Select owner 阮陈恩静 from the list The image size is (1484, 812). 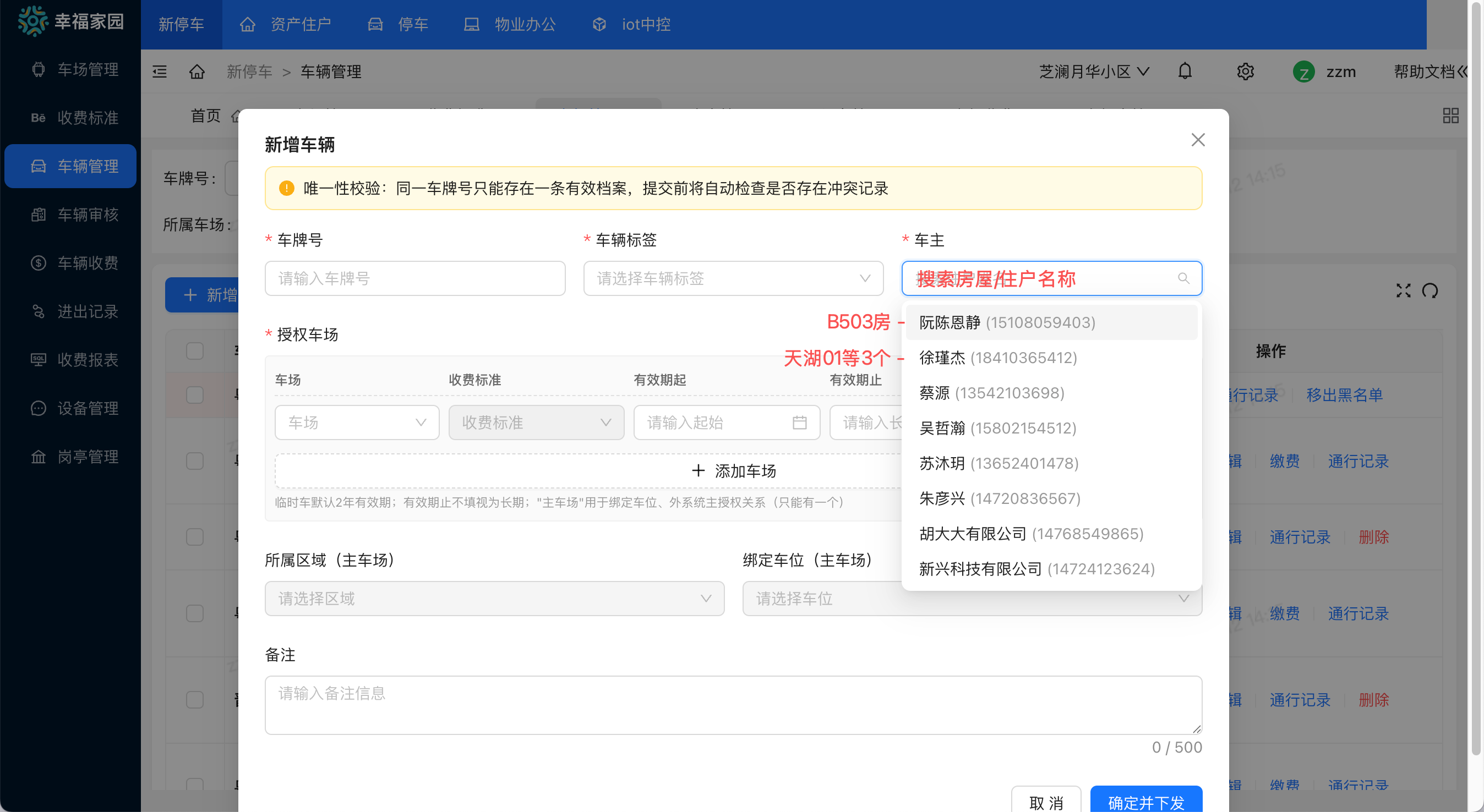point(1051,322)
